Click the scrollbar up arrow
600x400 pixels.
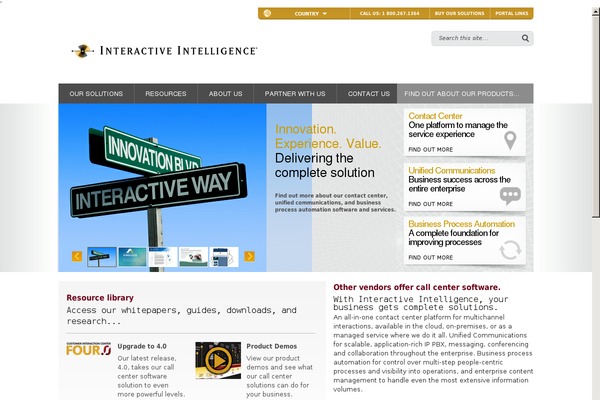coord(596,12)
